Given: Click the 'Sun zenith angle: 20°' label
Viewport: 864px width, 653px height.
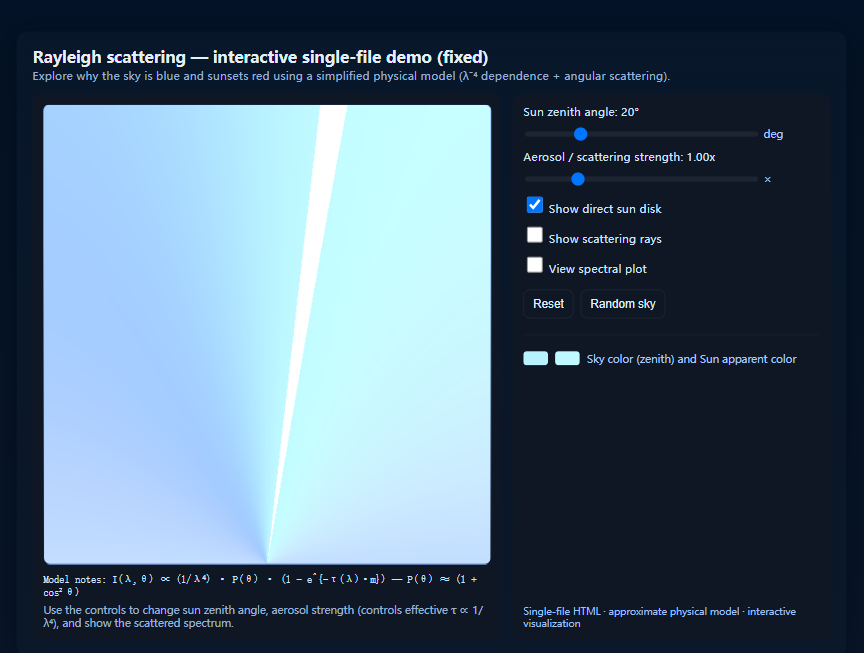Looking at the screenshot, I should coord(581,112).
